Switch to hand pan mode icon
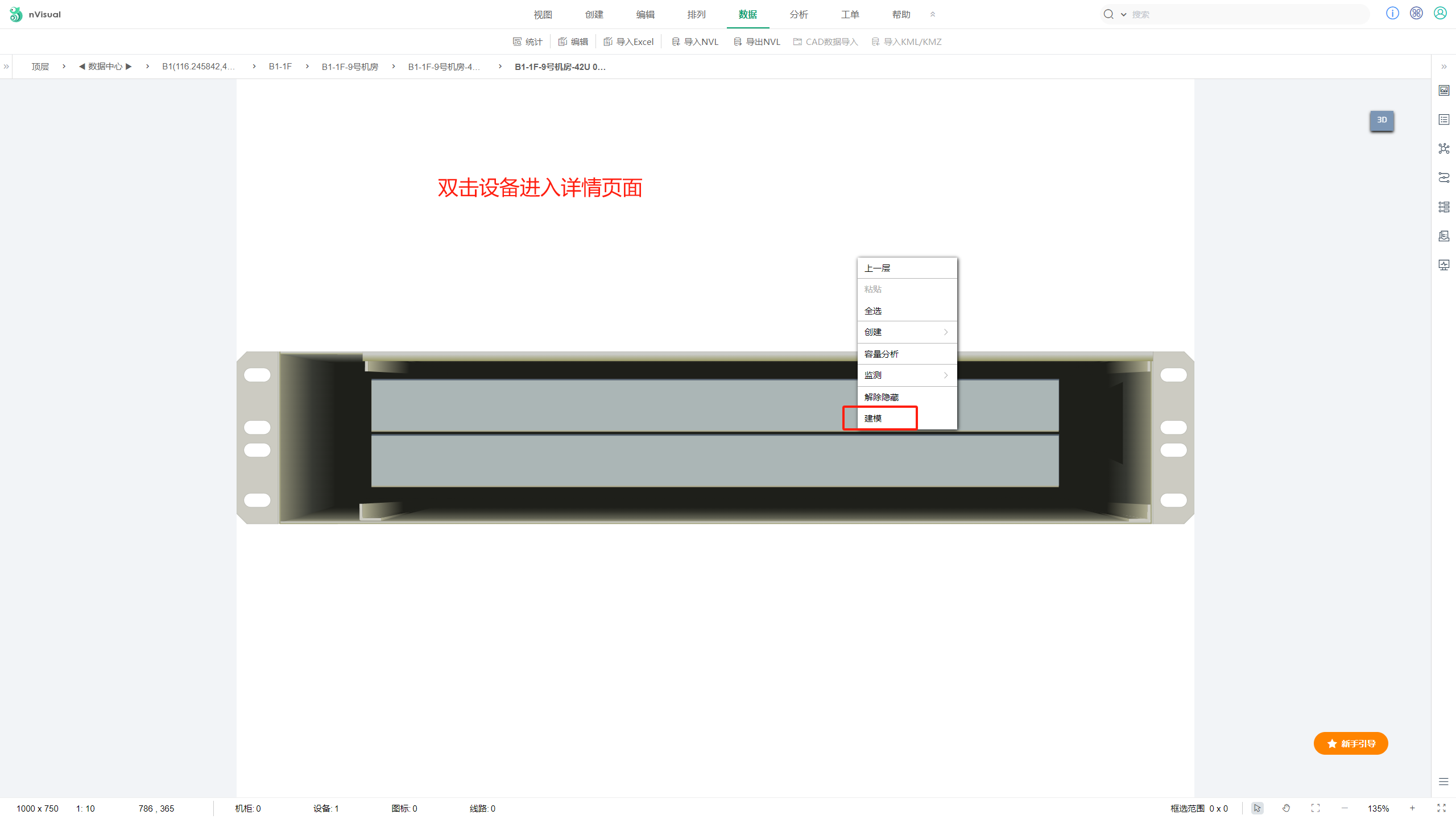 tap(1286, 808)
